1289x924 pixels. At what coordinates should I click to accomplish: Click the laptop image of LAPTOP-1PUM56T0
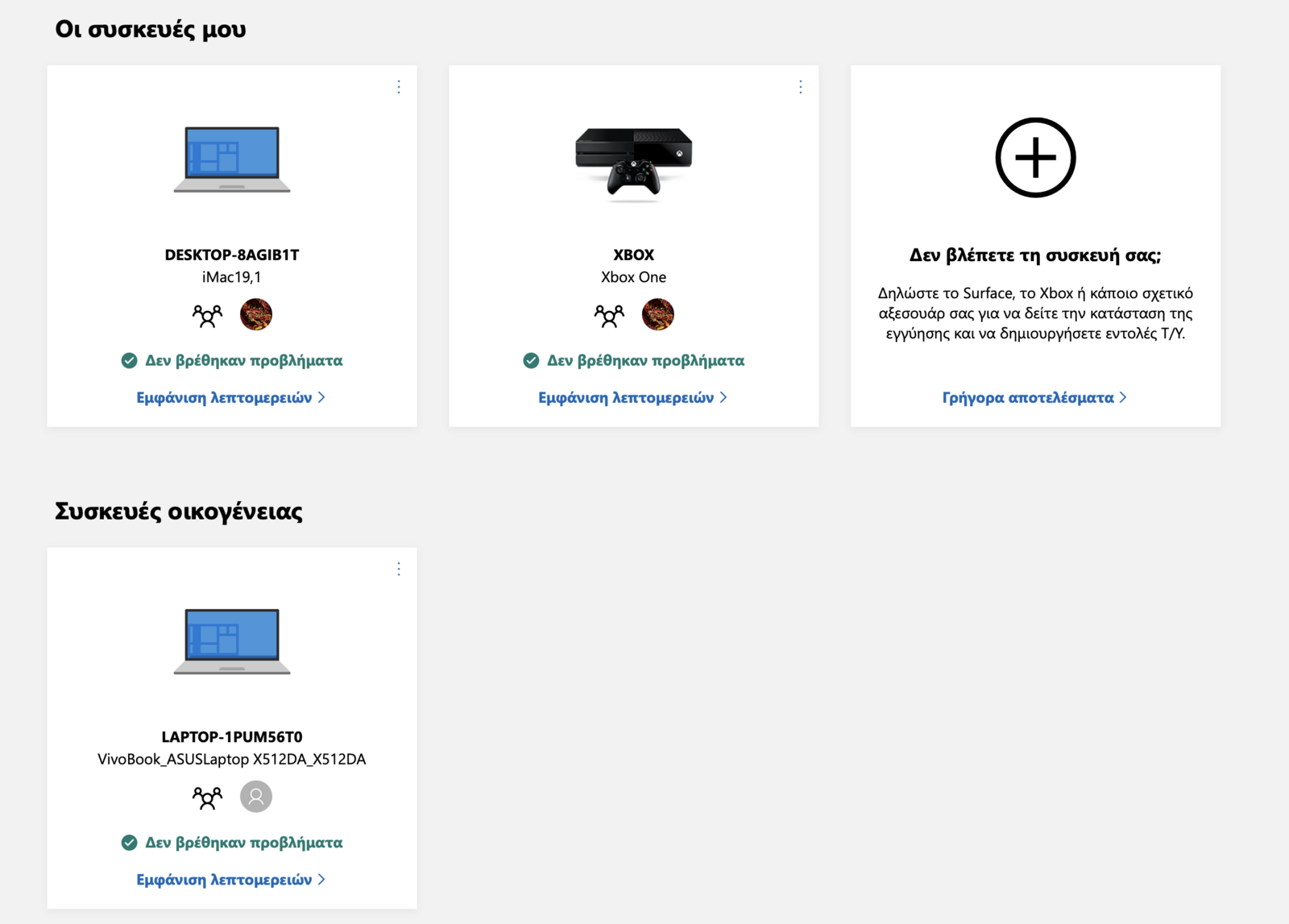pos(232,642)
